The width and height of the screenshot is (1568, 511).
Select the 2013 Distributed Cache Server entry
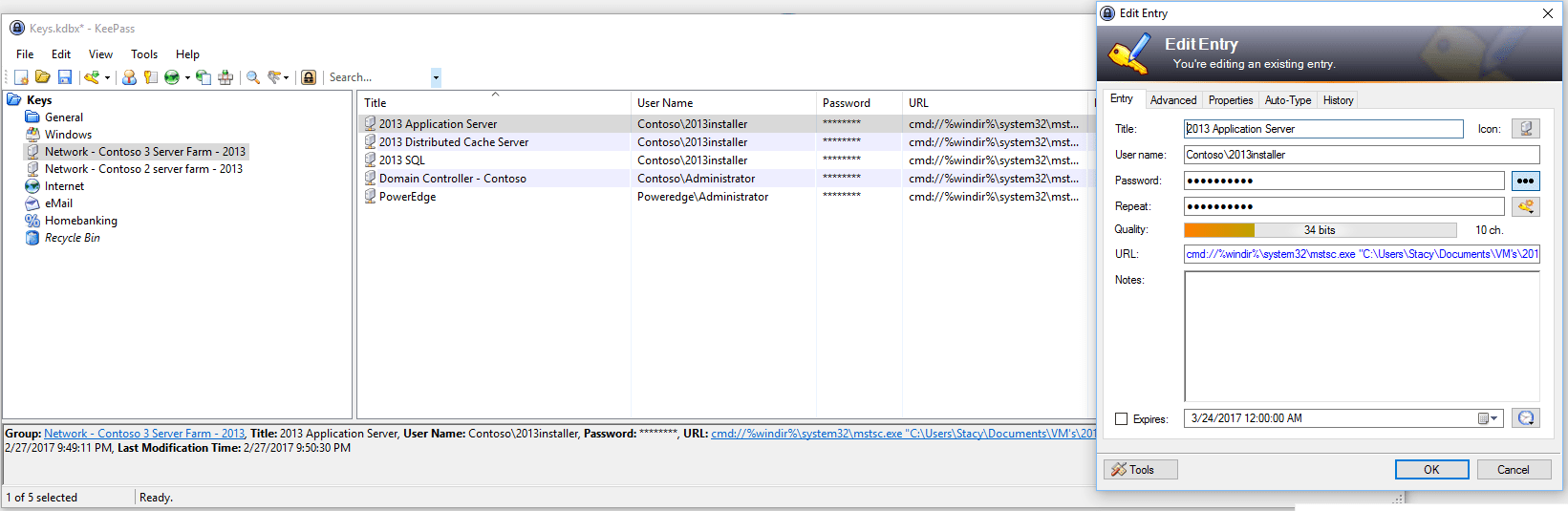click(454, 142)
